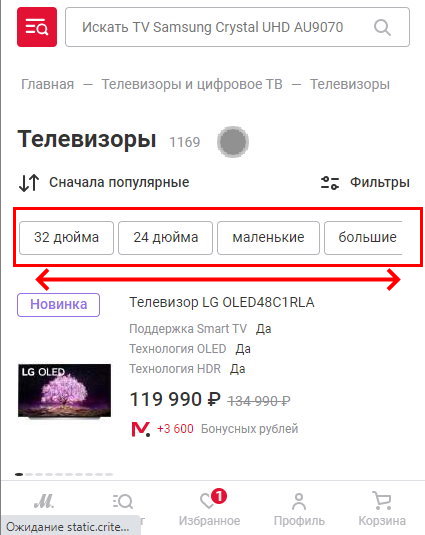Image resolution: width=425 pixels, height=535 pixels.
Task: Select the 24 дюйма filter chip
Action: click(x=165, y=237)
